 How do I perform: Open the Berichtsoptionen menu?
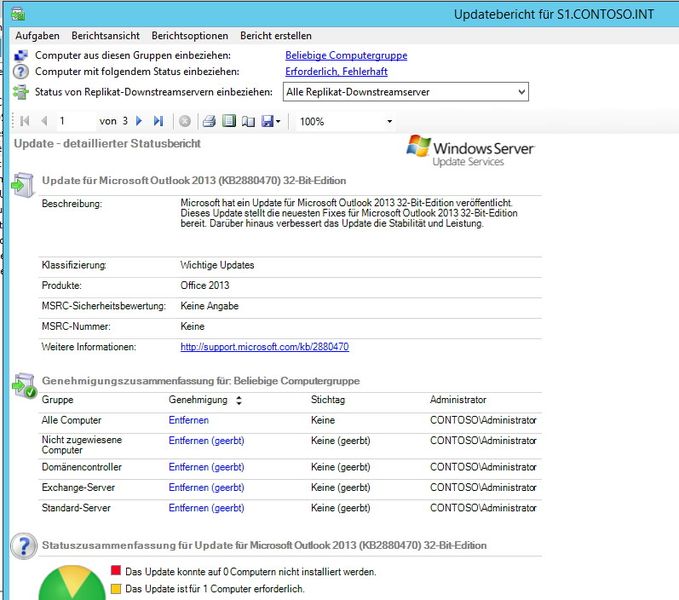[190, 35]
